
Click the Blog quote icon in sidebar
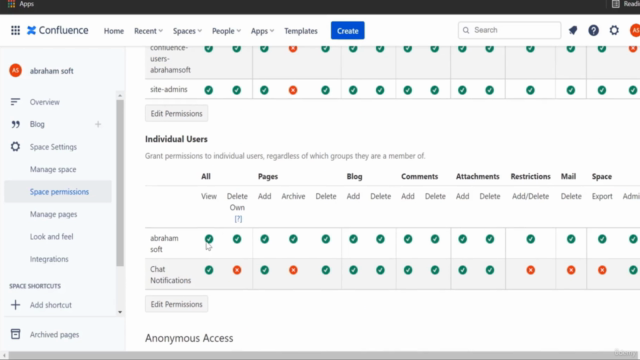pos(15,124)
